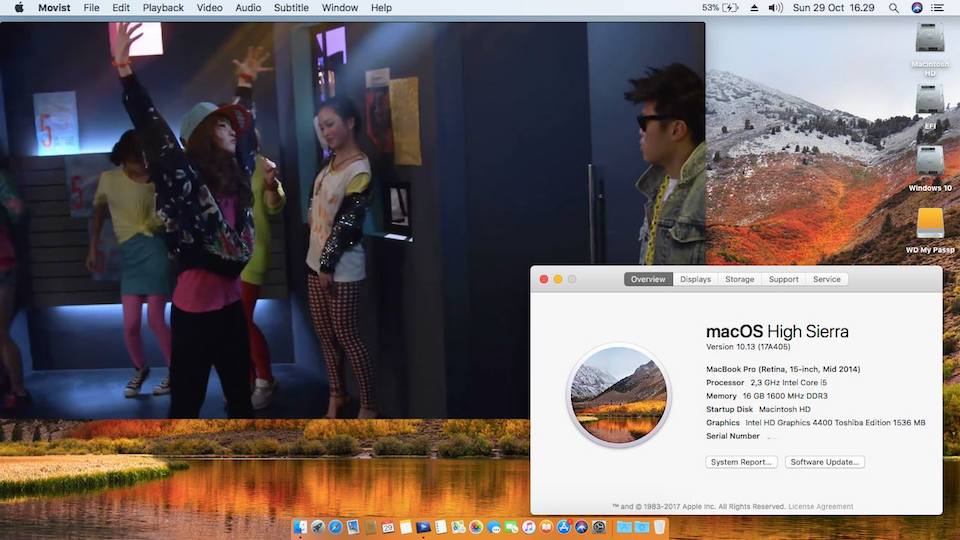This screenshot has height=540, width=960.
Task: Click the System Report button
Action: coord(741,462)
